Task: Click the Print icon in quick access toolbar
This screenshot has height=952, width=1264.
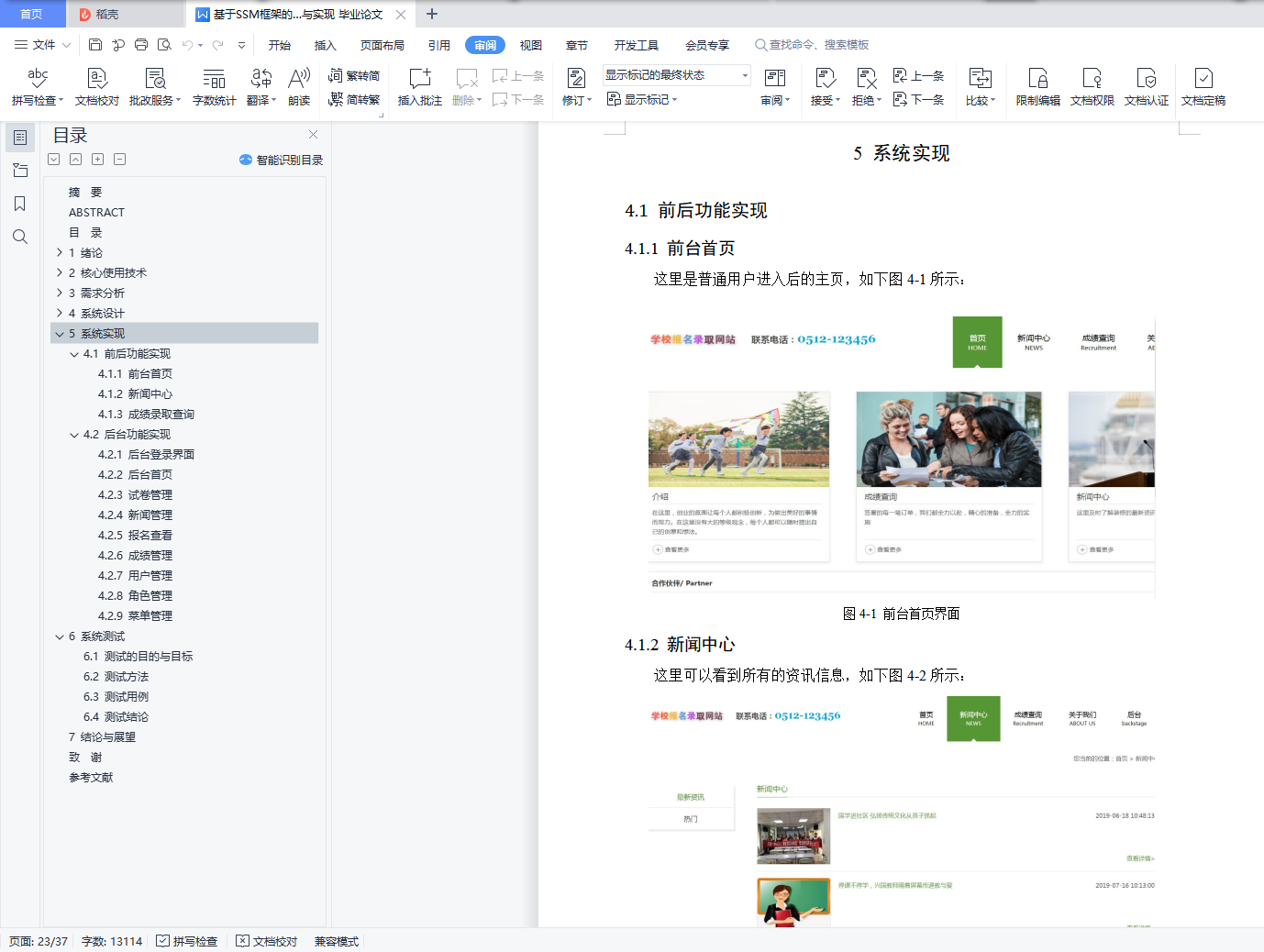Action: coord(141,45)
